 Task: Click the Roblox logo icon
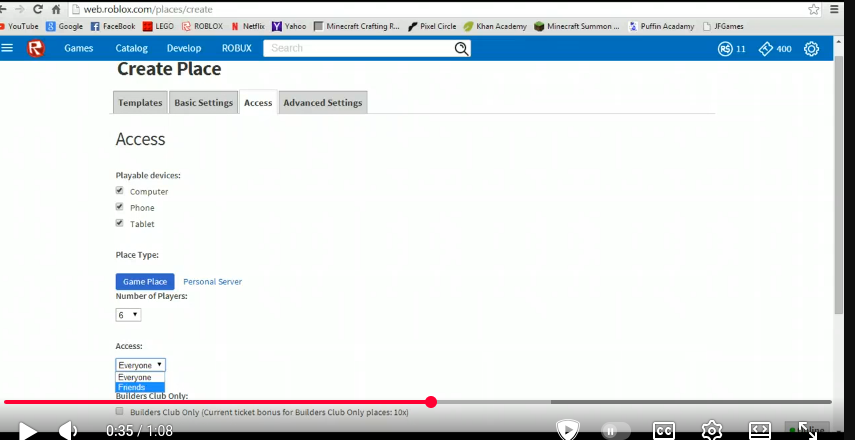pyautogui.click(x=36, y=48)
